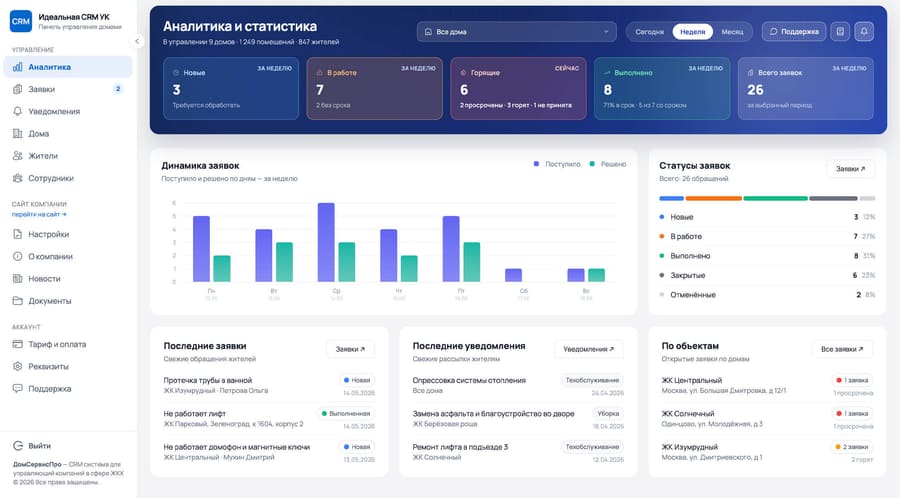Open the ЖК Солнечный object row
The height and width of the screenshot is (498, 900).
(x=767, y=419)
